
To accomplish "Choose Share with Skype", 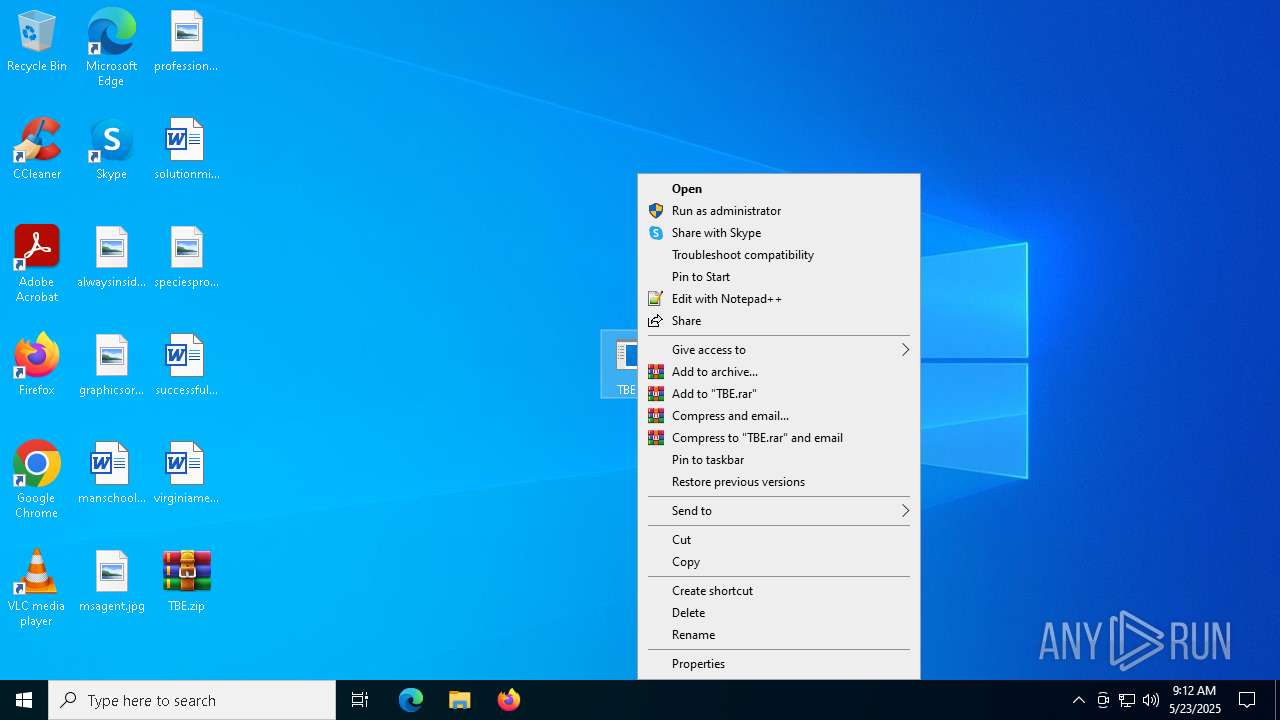I will point(779,233).
